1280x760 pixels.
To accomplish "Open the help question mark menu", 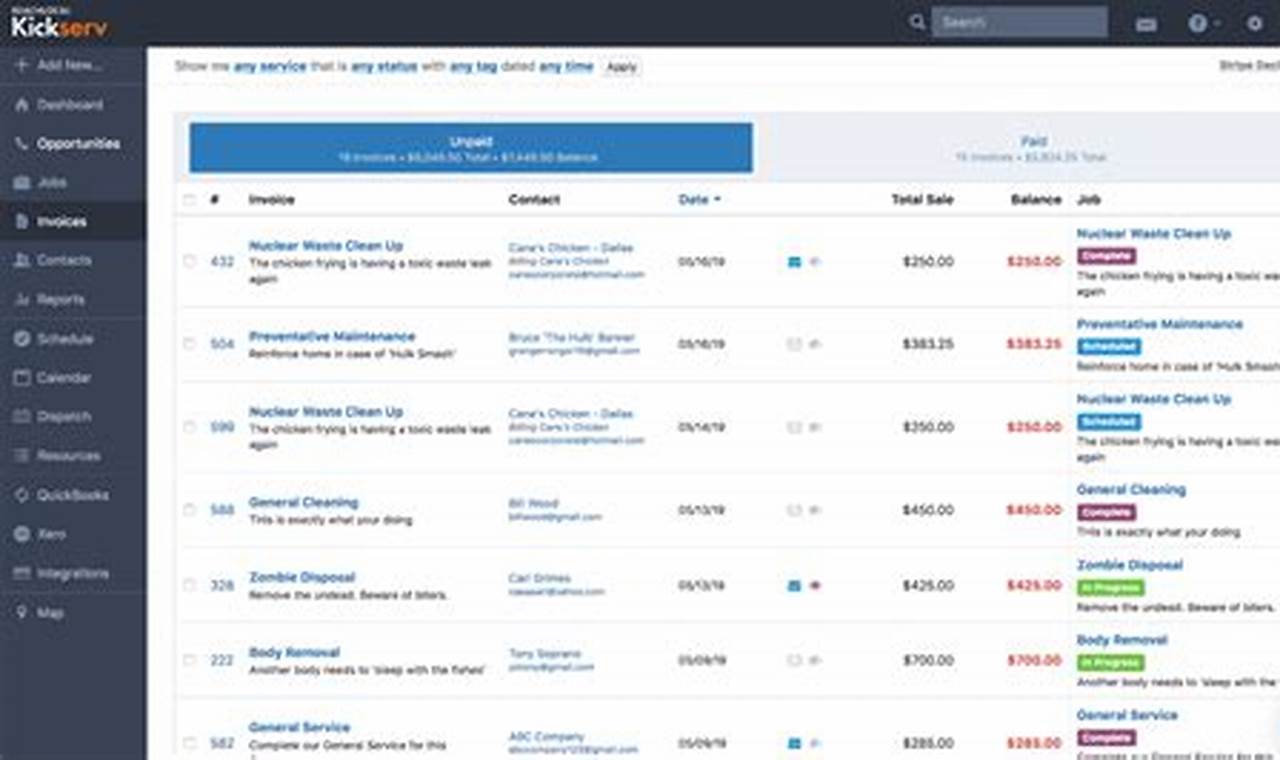I will (1198, 22).
